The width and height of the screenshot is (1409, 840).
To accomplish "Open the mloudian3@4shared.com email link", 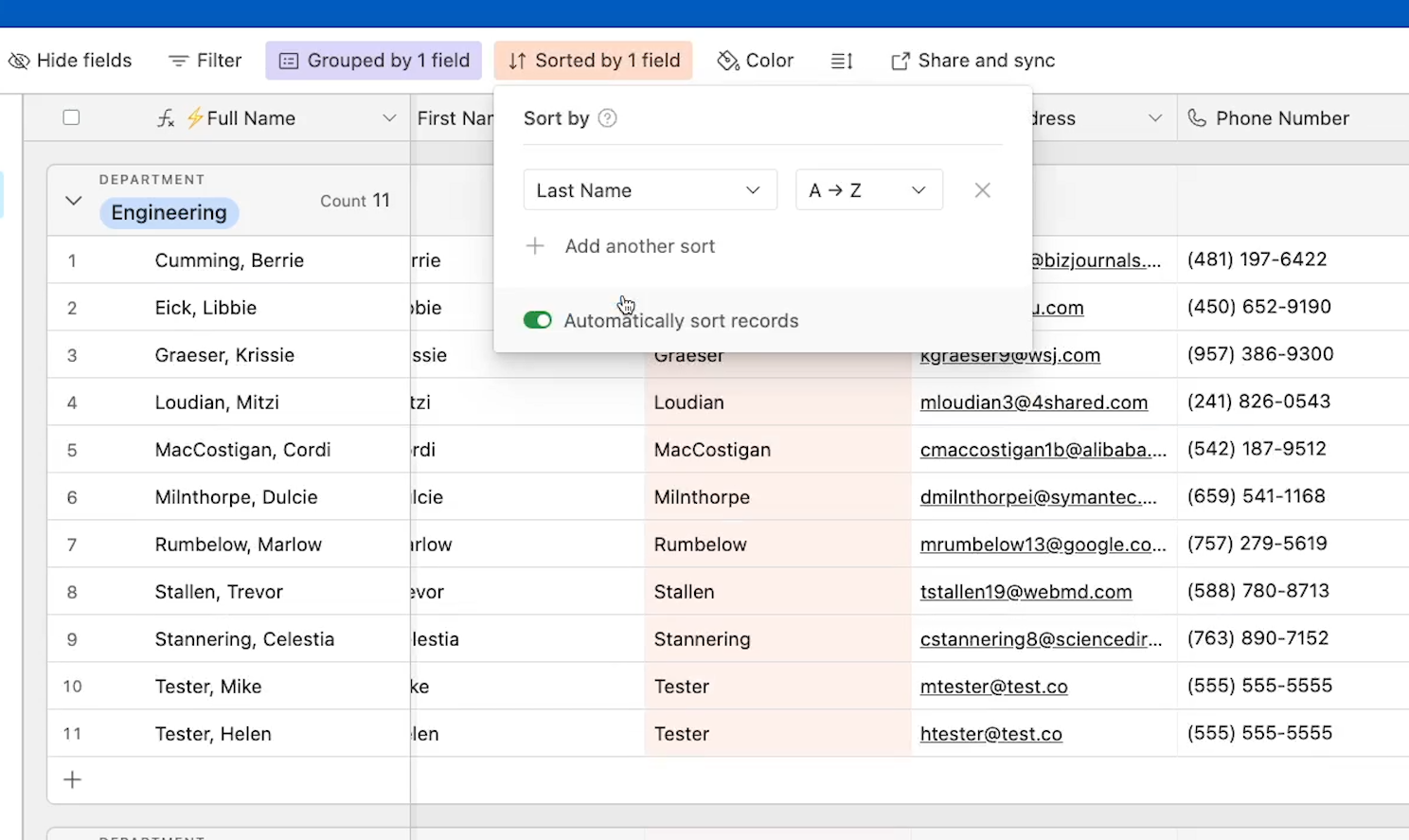I will tap(1034, 402).
